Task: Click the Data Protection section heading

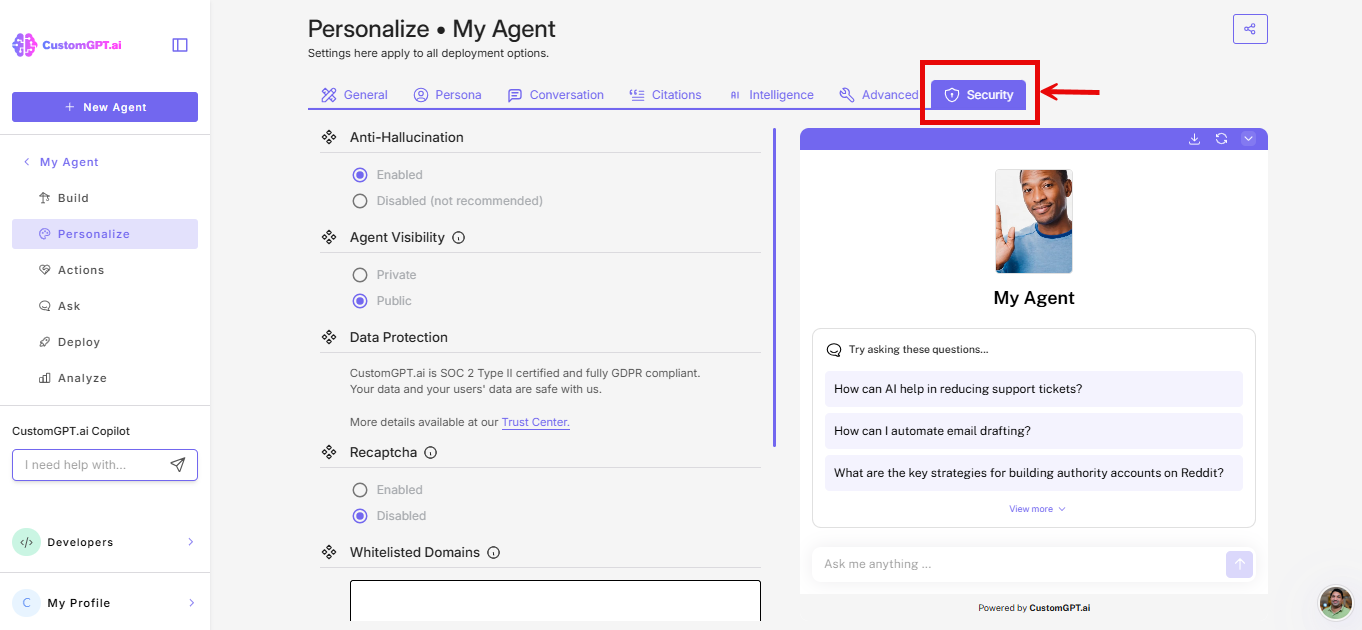Action: pyautogui.click(x=399, y=337)
